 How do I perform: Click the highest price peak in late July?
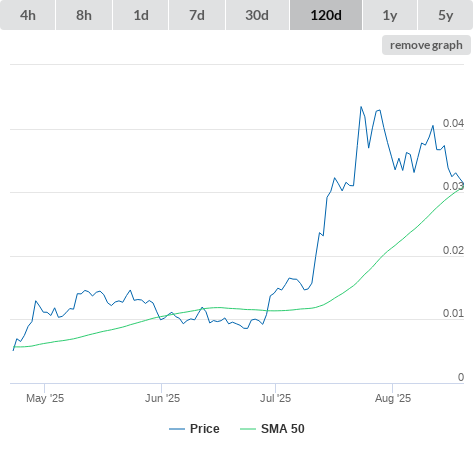(x=361, y=107)
